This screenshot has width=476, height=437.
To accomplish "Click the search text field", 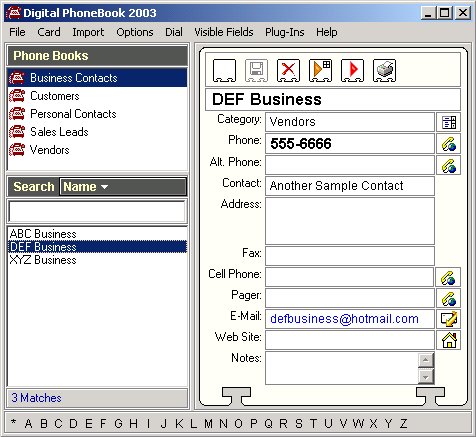I will 97,211.
